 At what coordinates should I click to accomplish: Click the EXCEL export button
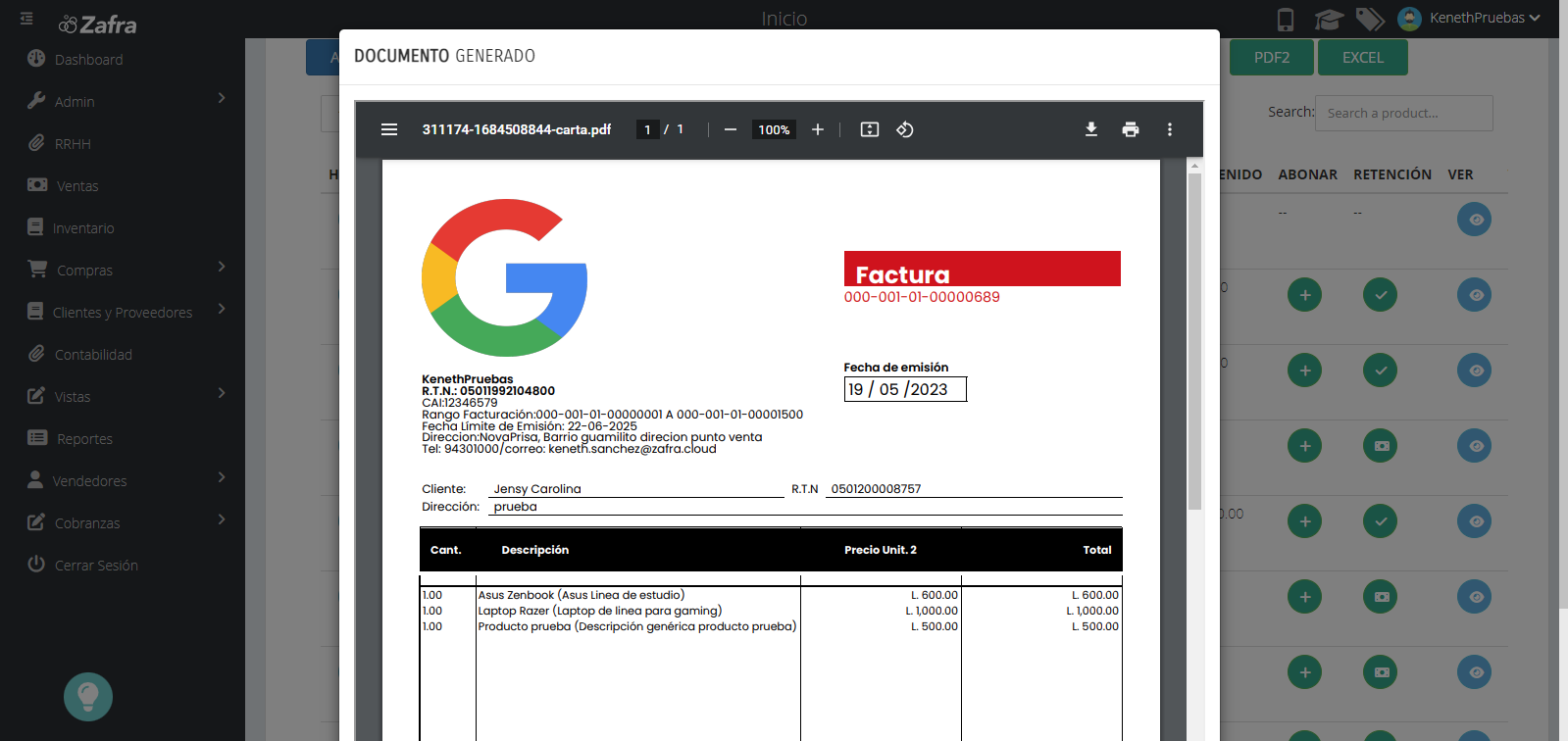click(x=1363, y=58)
